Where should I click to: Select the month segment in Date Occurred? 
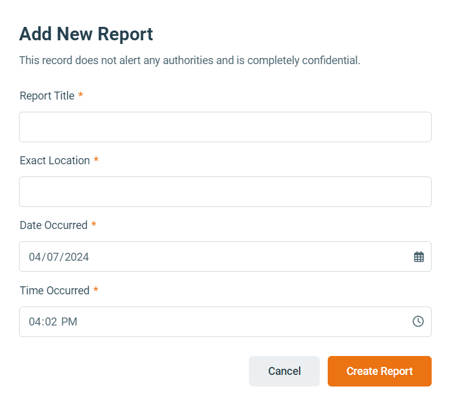pyautogui.click(x=35, y=257)
